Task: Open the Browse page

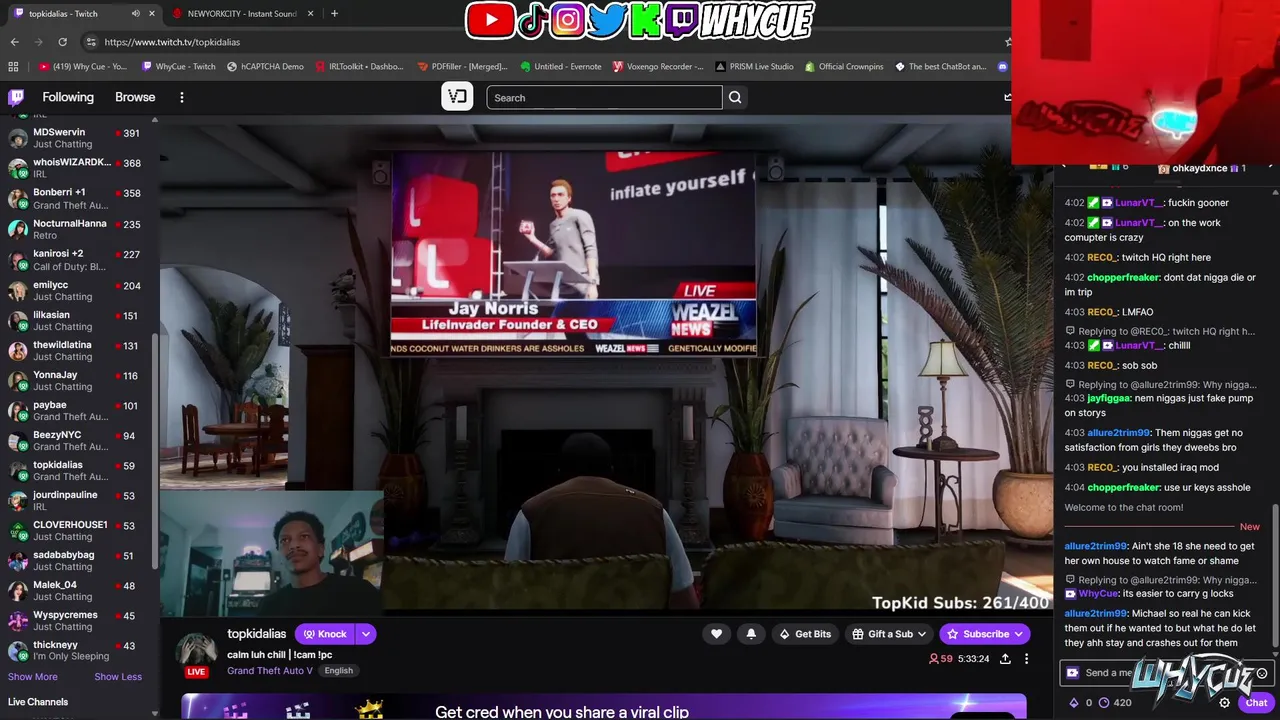Action: pos(135,97)
